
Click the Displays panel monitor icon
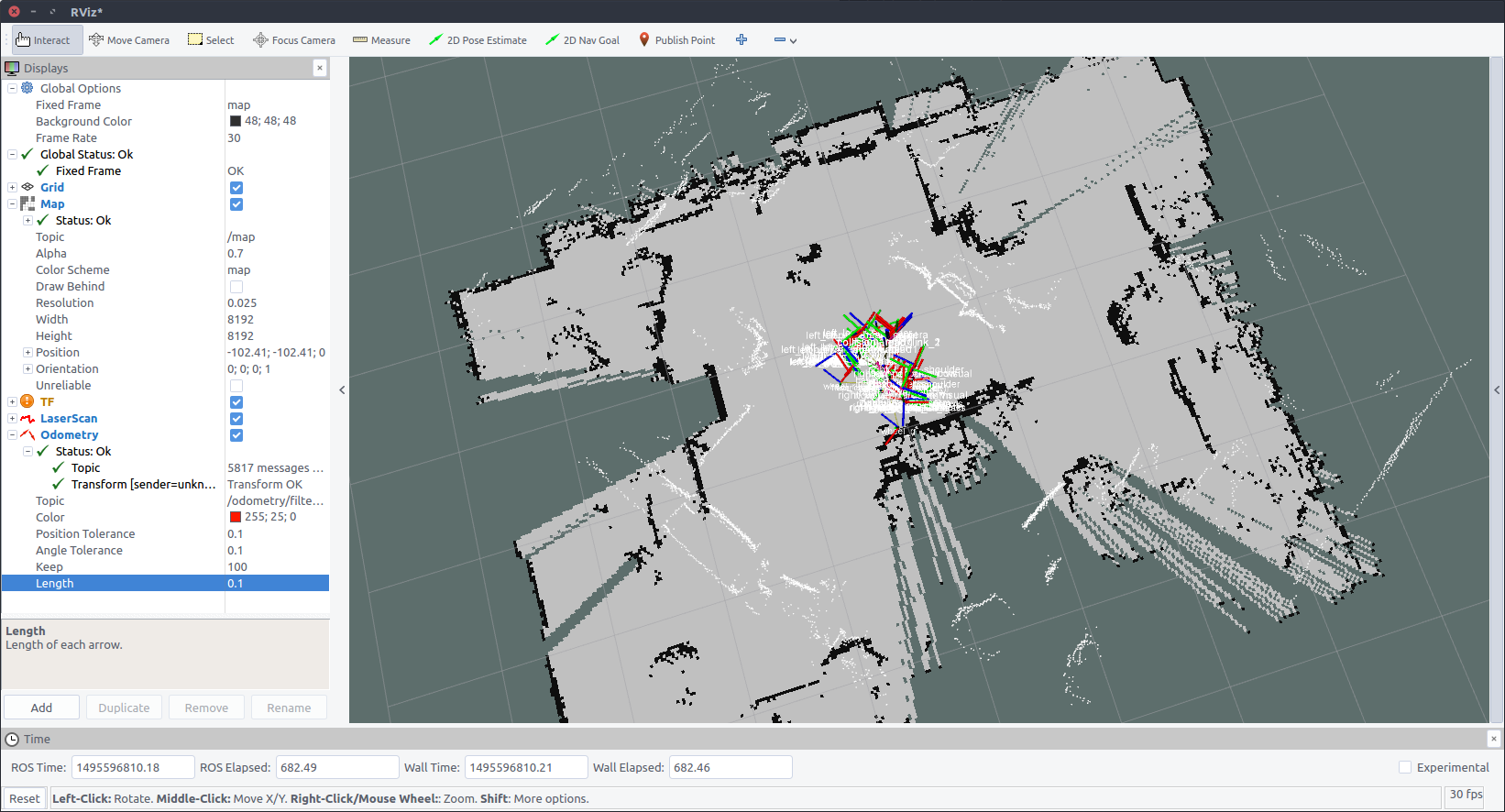(12, 68)
